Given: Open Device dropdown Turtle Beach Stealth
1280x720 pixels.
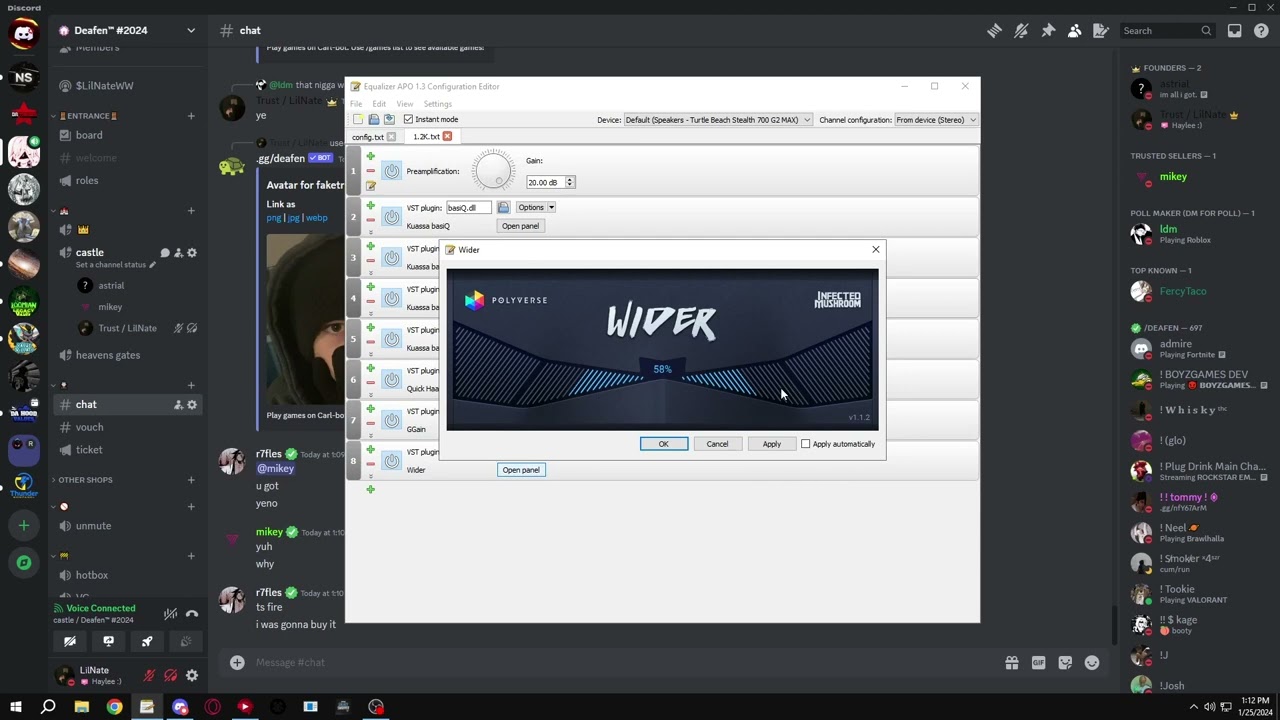Looking at the screenshot, I should (717, 120).
